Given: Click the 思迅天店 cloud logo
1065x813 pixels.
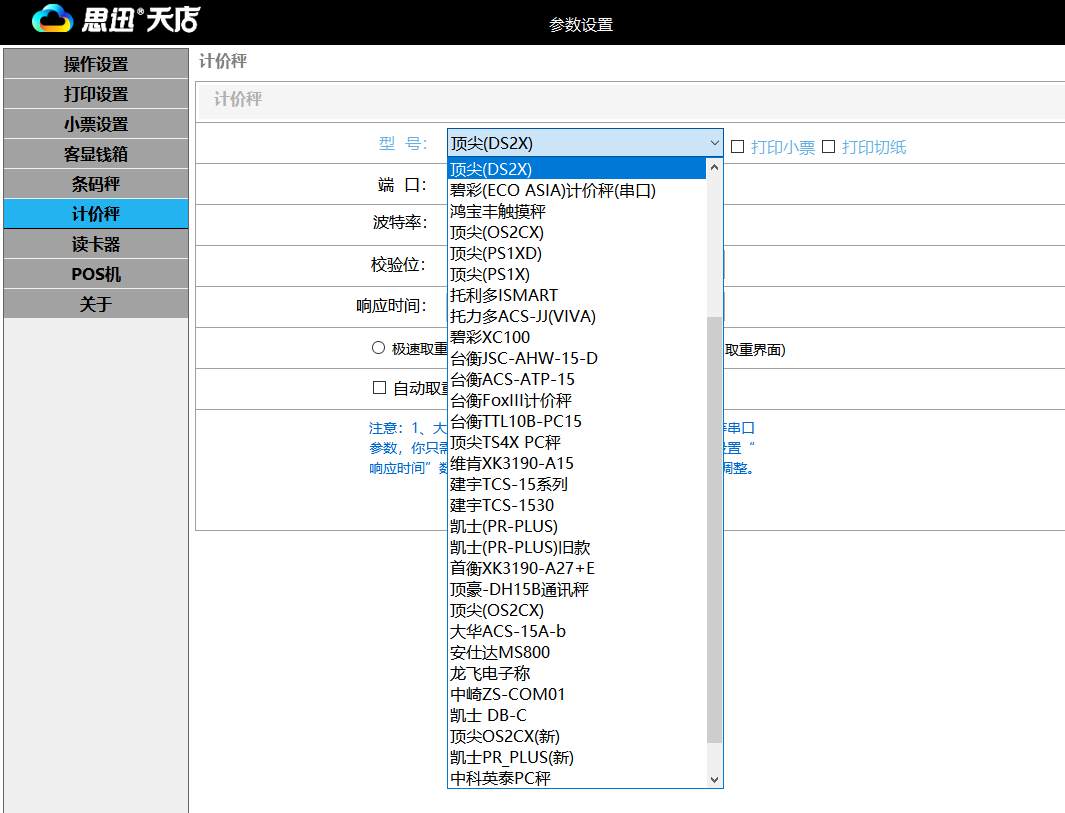Looking at the screenshot, I should [x=116, y=19].
